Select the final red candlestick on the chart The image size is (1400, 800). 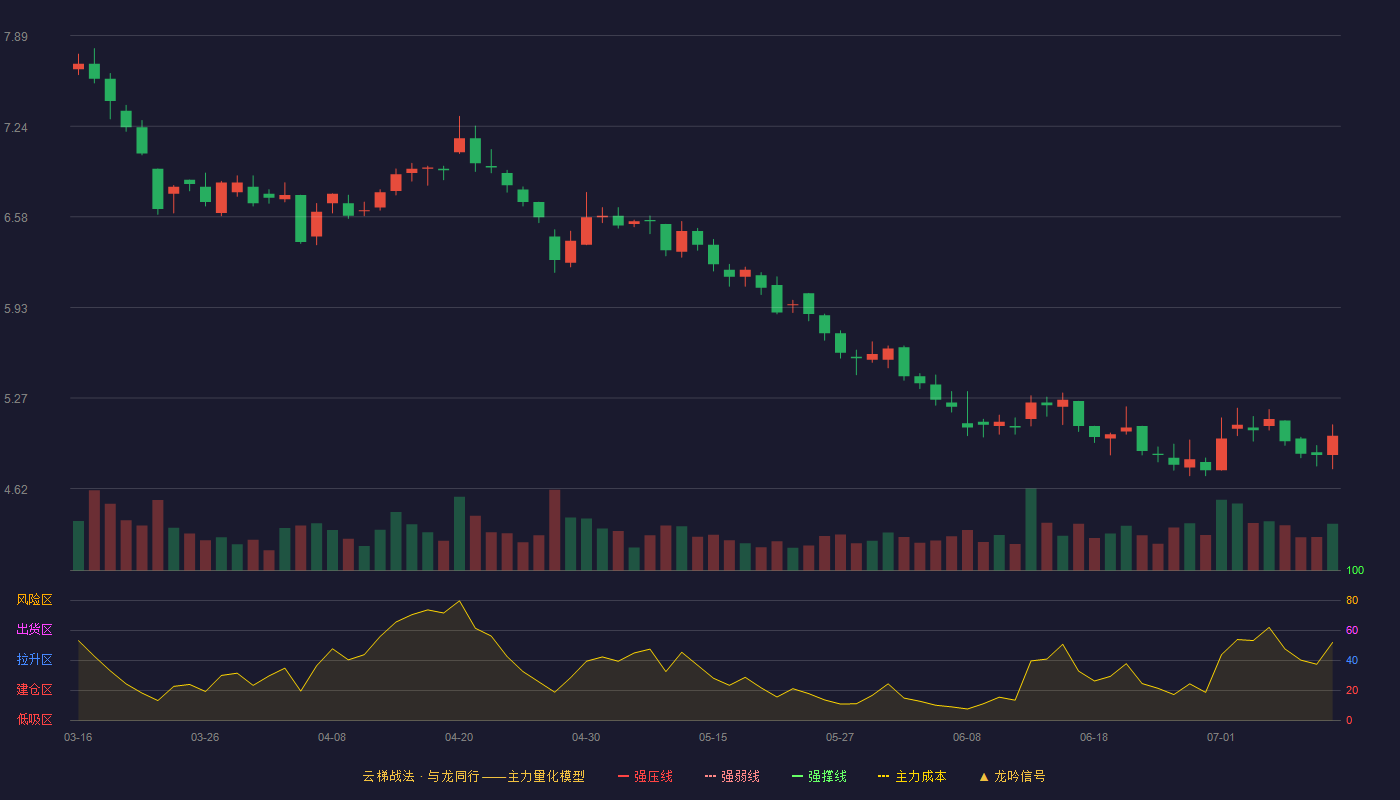pos(1332,445)
